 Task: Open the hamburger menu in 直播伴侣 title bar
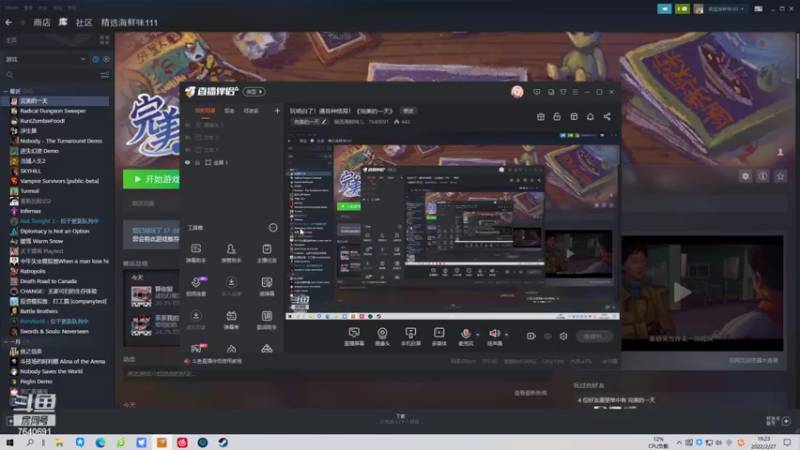(x=575, y=92)
